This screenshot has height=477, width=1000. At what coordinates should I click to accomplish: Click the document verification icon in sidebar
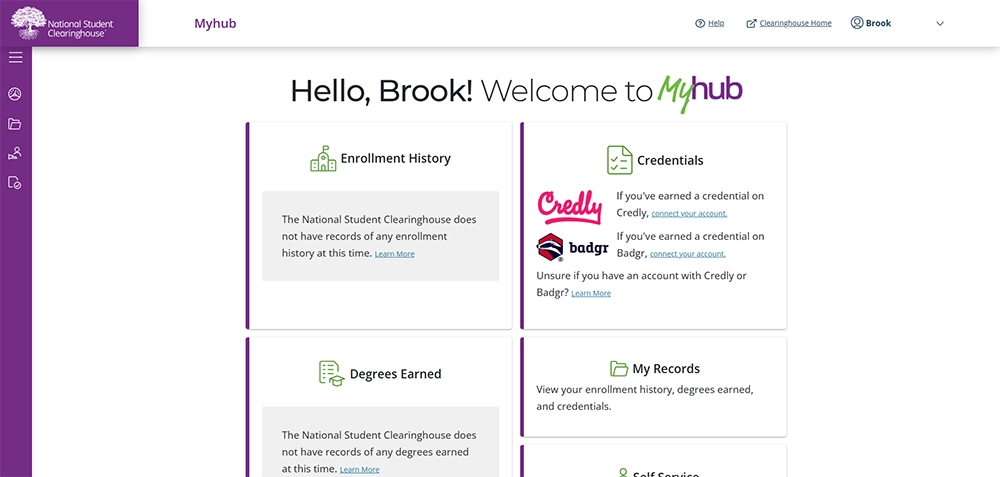(x=15, y=183)
